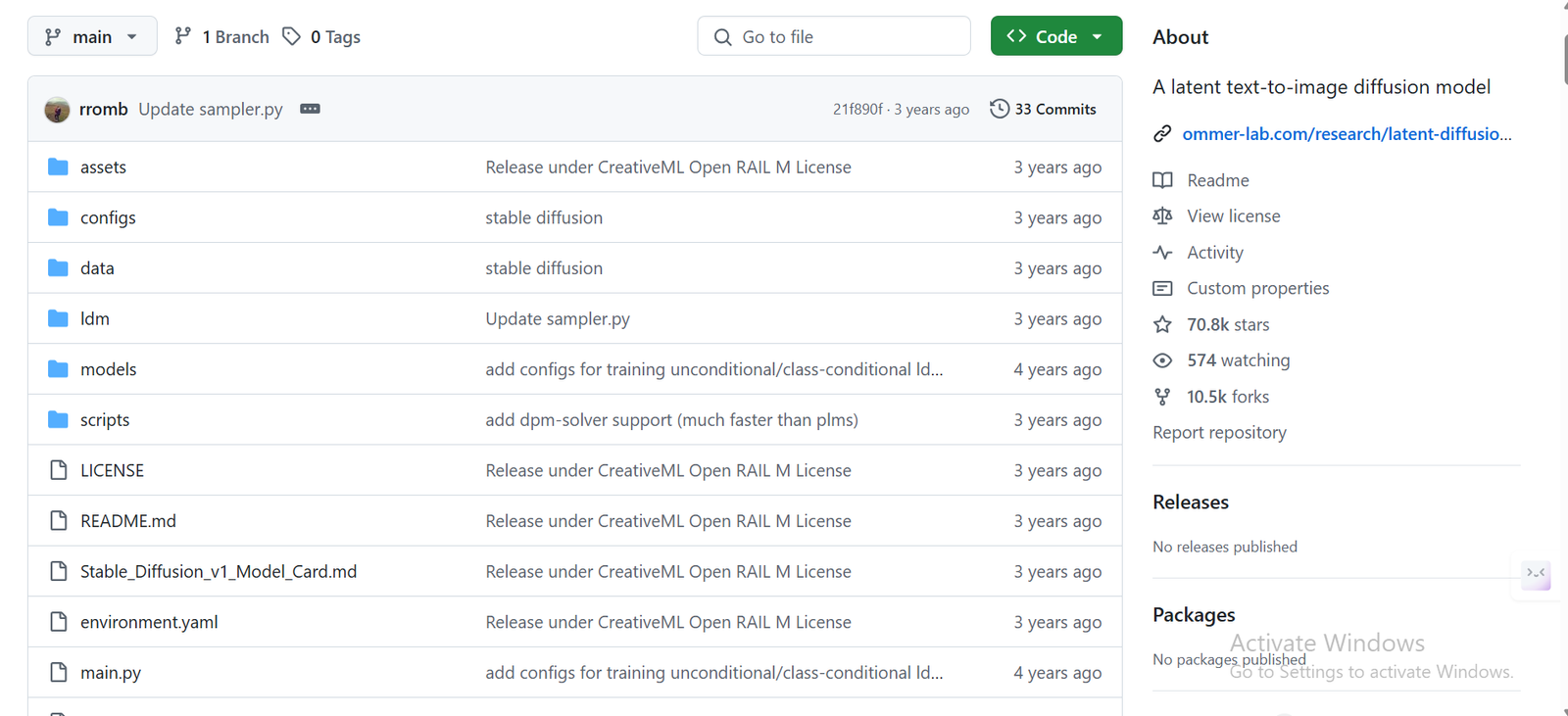The height and width of the screenshot is (716, 1568).
Task: Expand commit message ellipsis button
Action: [x=310, y=109]
